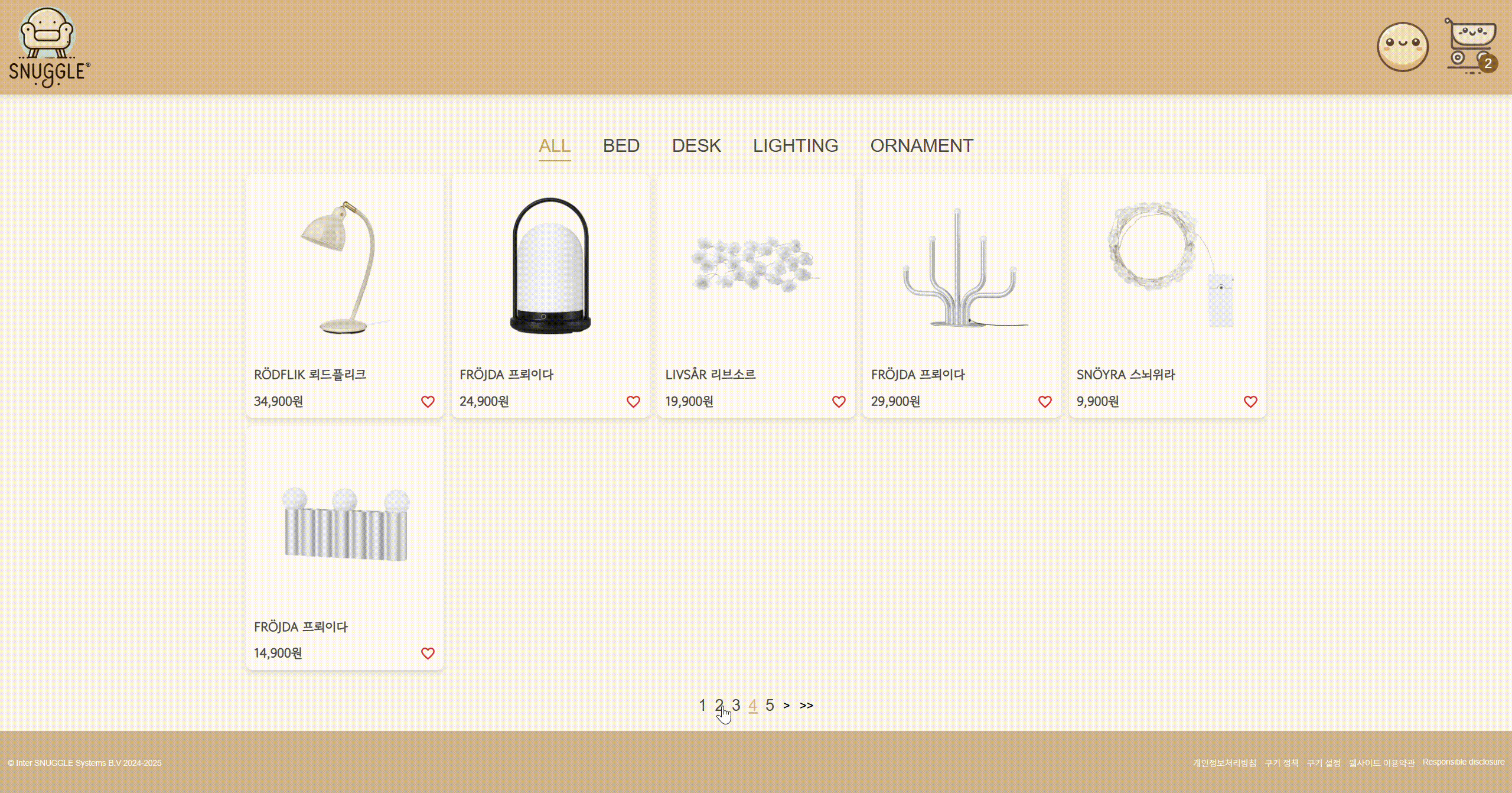This screenshot has height=793, width=1512.
Task: Open Responsible disclosure footer link
Action: [x=1463, y=762]
